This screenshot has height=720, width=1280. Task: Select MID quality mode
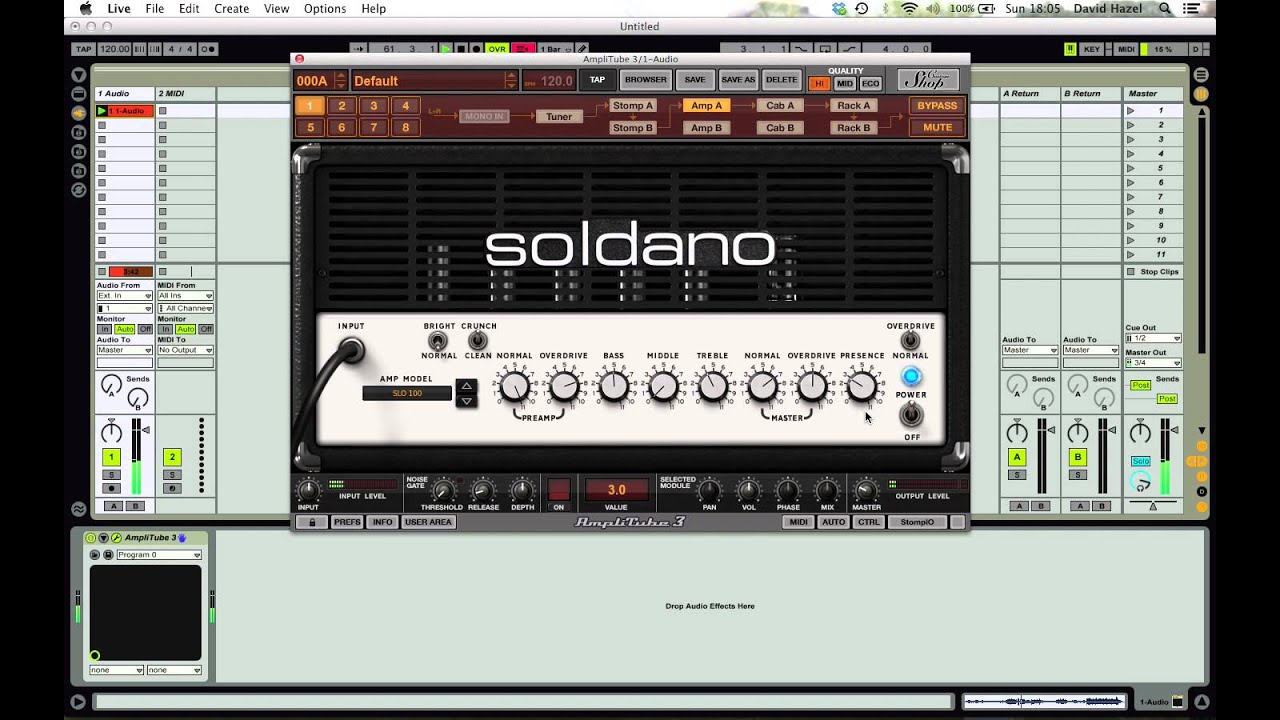point(845,84)
